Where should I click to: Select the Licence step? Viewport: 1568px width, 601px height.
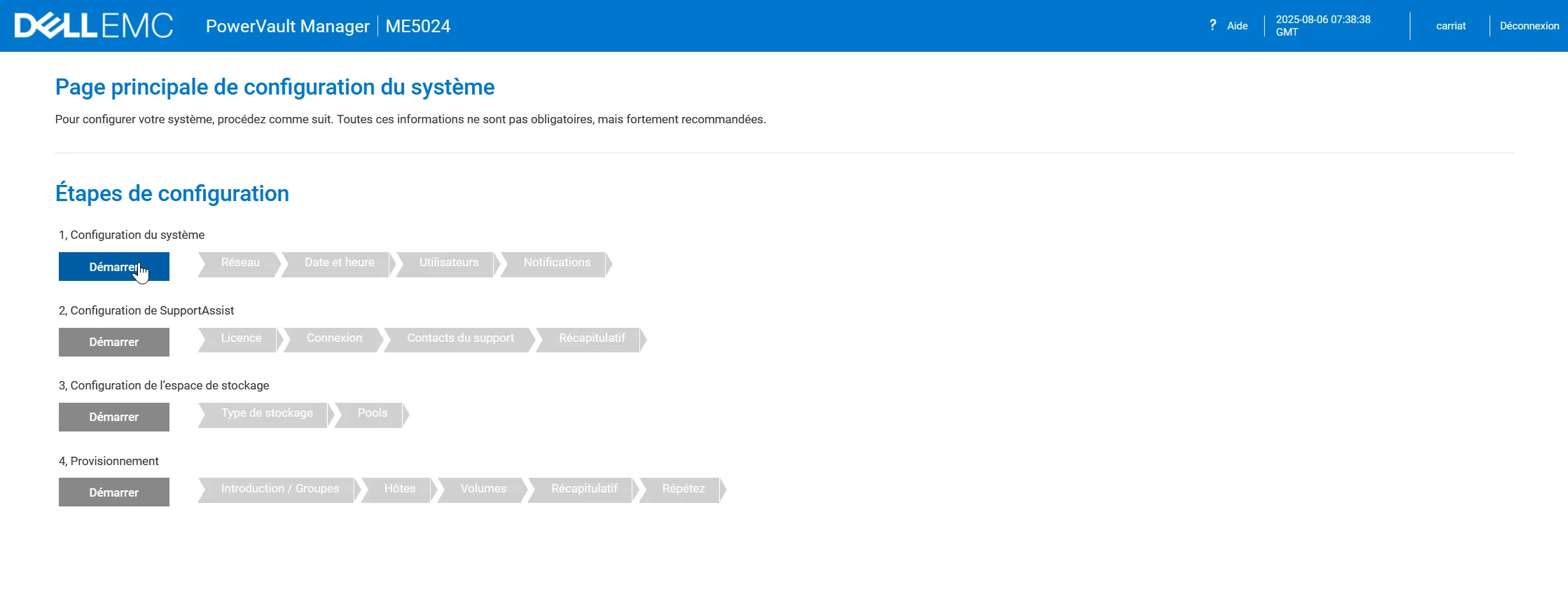tap(241, 338)
